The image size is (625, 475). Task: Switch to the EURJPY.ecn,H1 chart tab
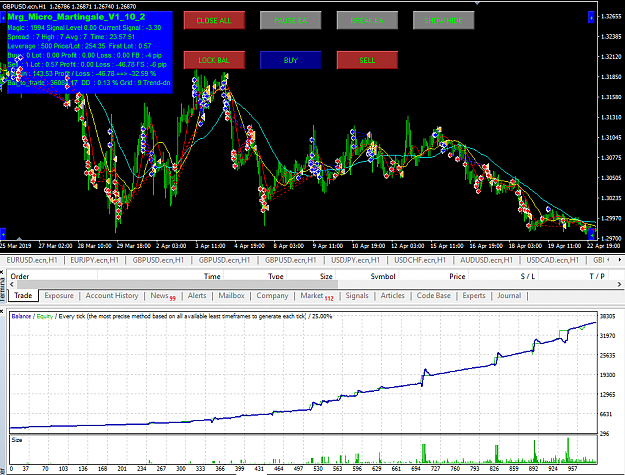click(x=94, y=260)
